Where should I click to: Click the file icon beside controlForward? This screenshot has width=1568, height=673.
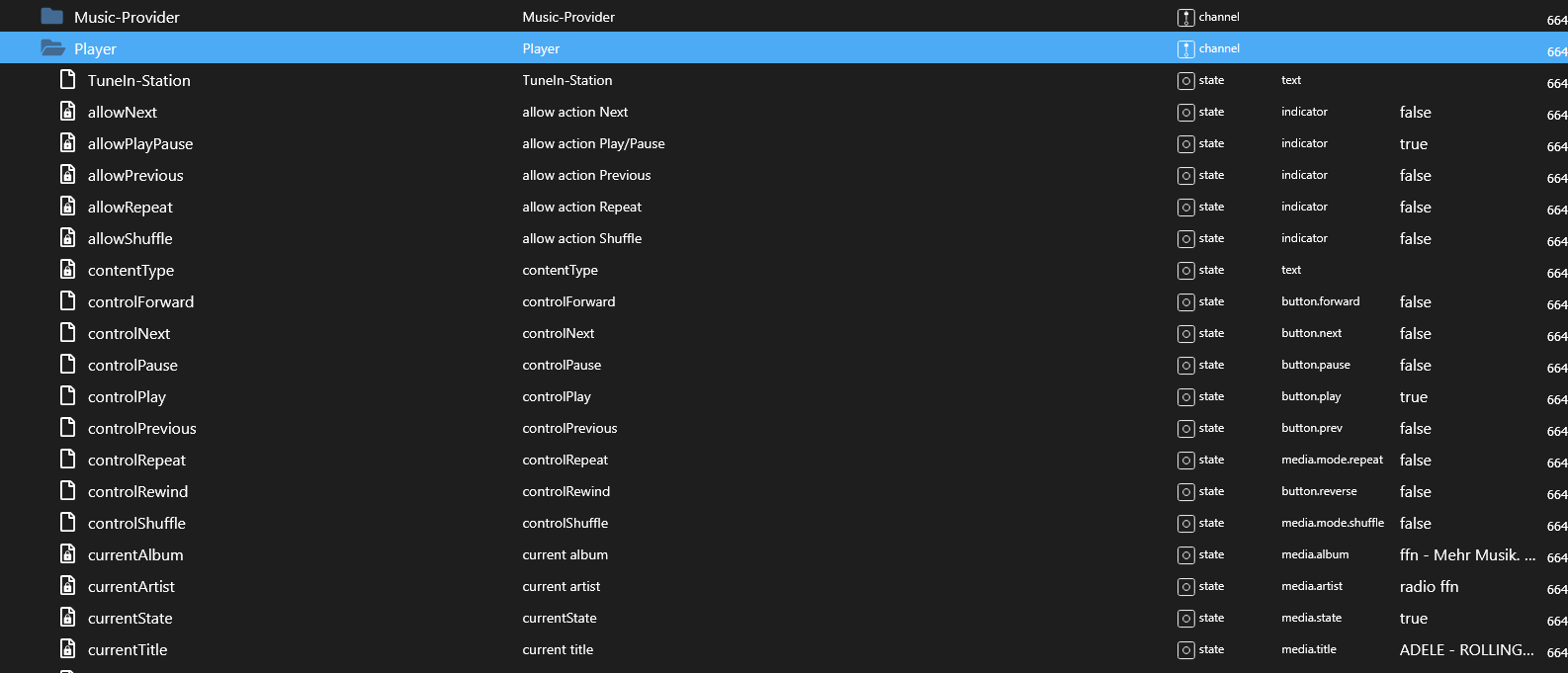(67, 301)
